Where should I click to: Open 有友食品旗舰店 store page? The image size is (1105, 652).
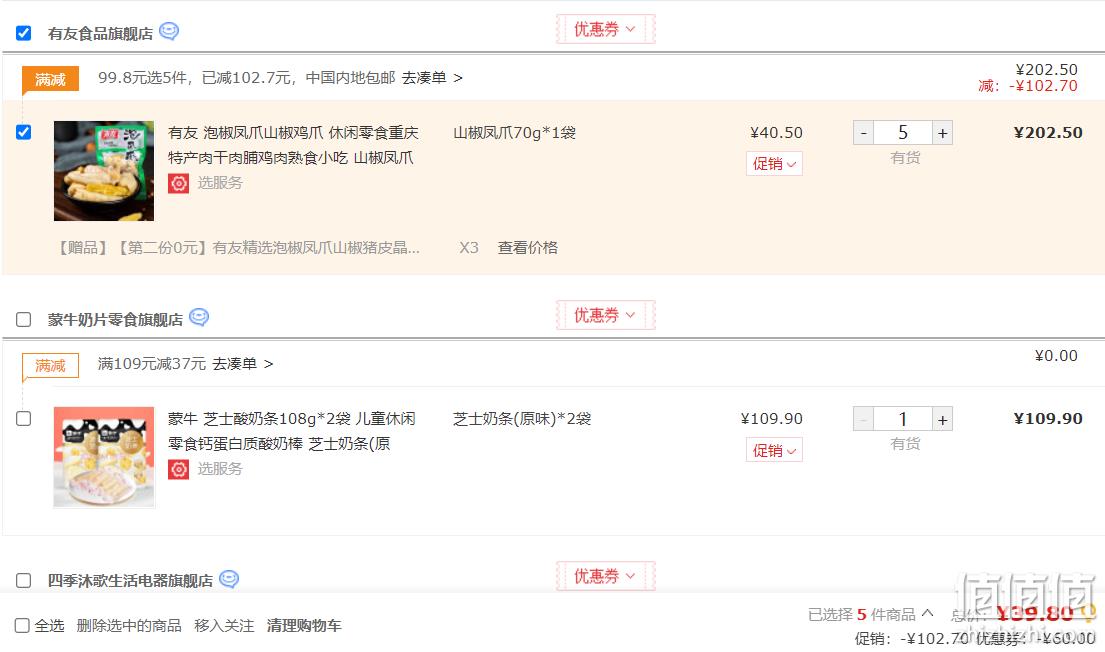100,34
